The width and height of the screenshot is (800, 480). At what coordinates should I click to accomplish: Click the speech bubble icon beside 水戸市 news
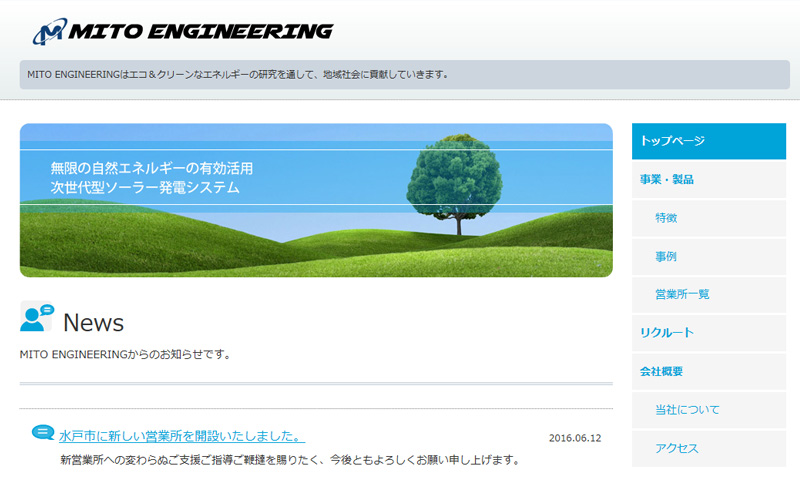(x=43, y=433)
